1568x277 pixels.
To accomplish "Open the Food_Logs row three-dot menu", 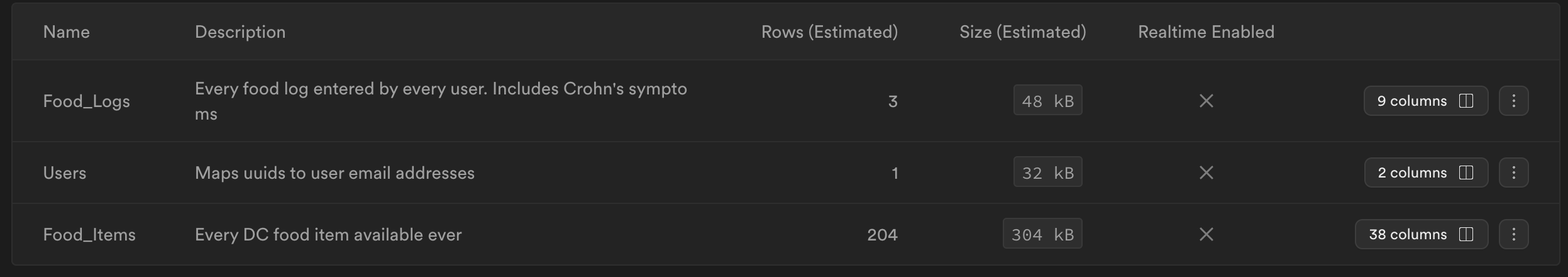I will click(x=1513, y=101).
